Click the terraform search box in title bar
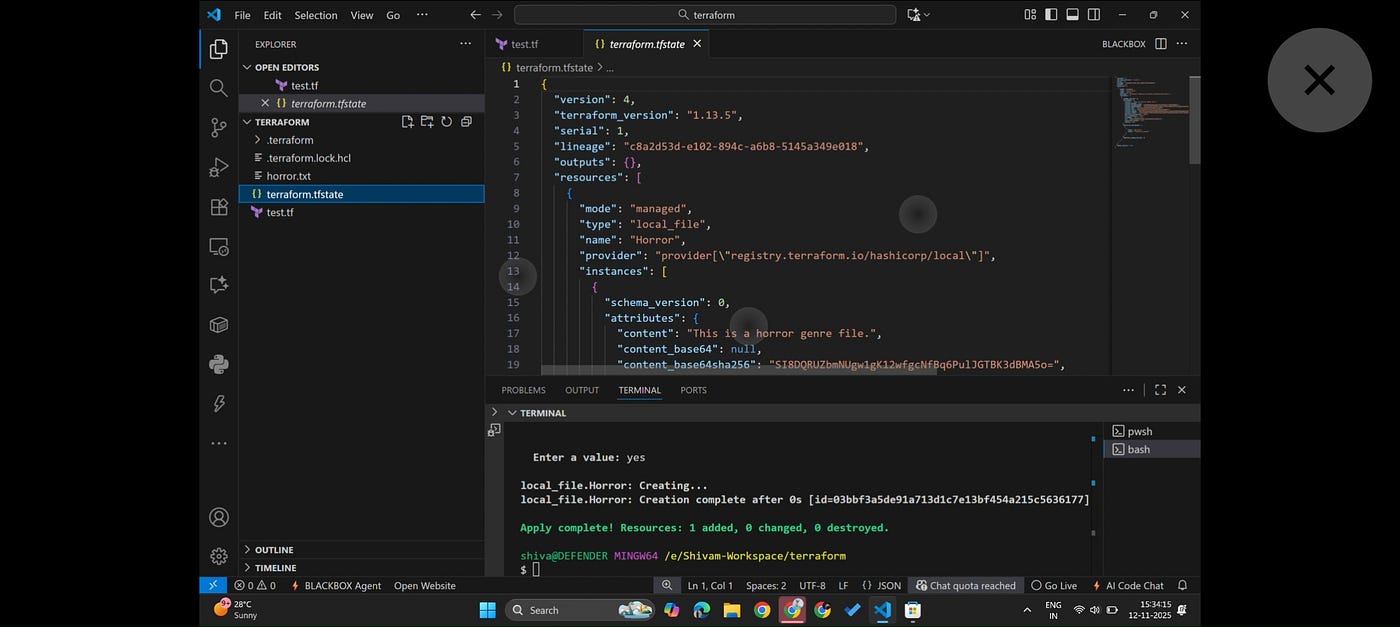Viewport: 1400px width, 627px height. coord(705,15)
